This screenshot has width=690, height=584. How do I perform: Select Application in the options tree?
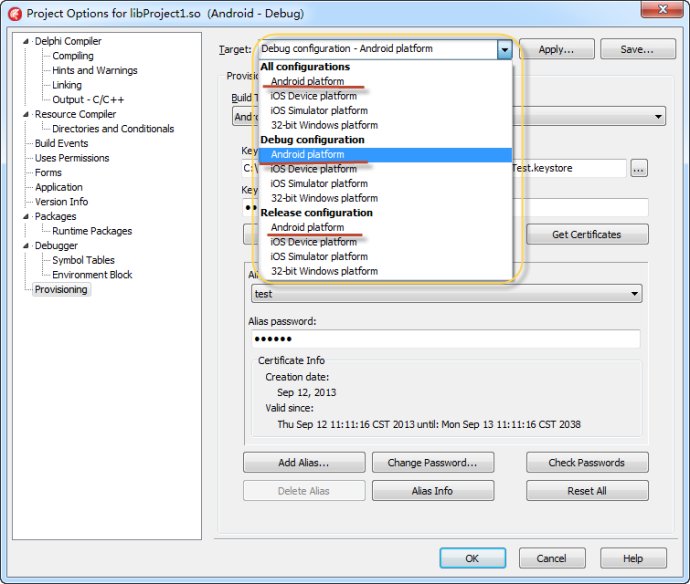point(59,187)
